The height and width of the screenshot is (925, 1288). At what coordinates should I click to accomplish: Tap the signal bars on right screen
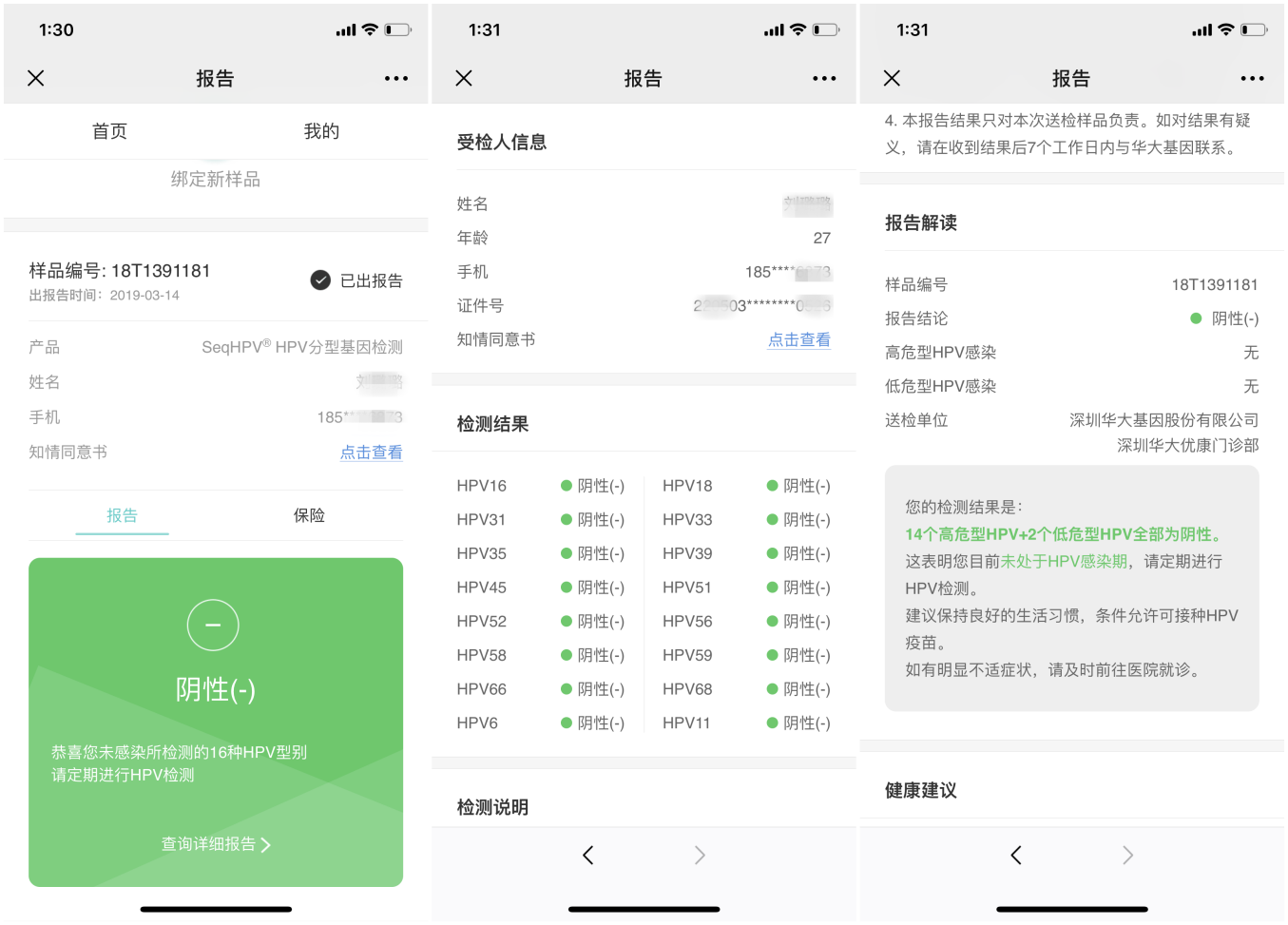pos(1202,30)
